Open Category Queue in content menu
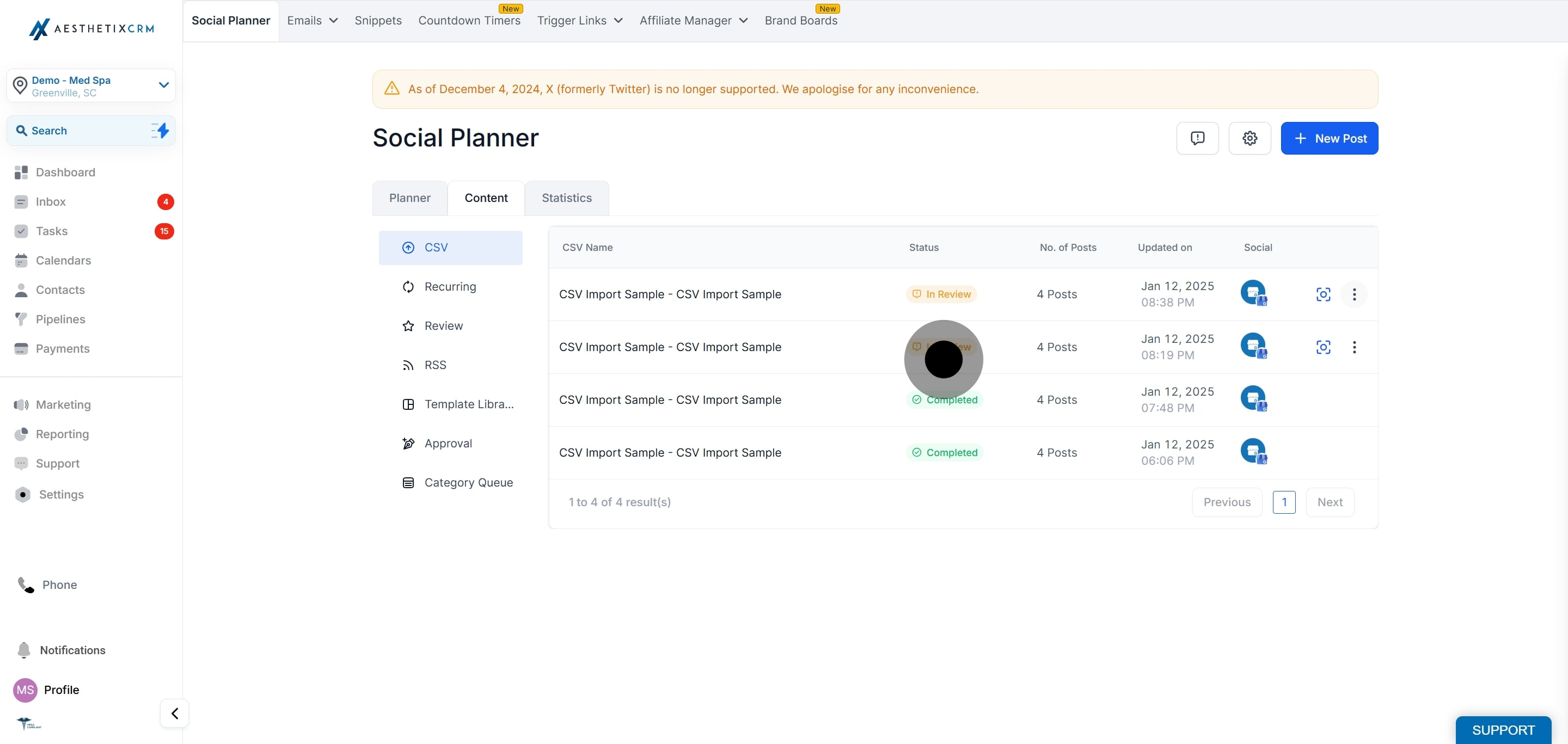This screenshot has width=1568, height=744. [450, 482]
